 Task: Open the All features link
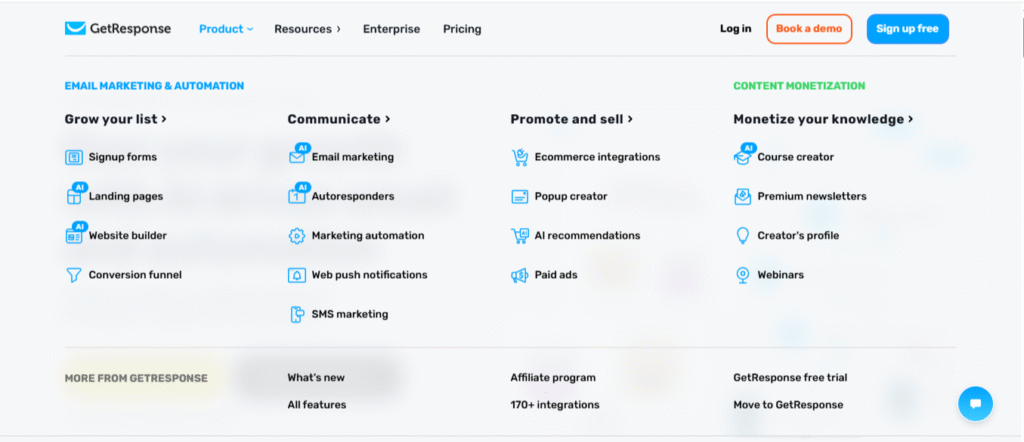(317, 405)
